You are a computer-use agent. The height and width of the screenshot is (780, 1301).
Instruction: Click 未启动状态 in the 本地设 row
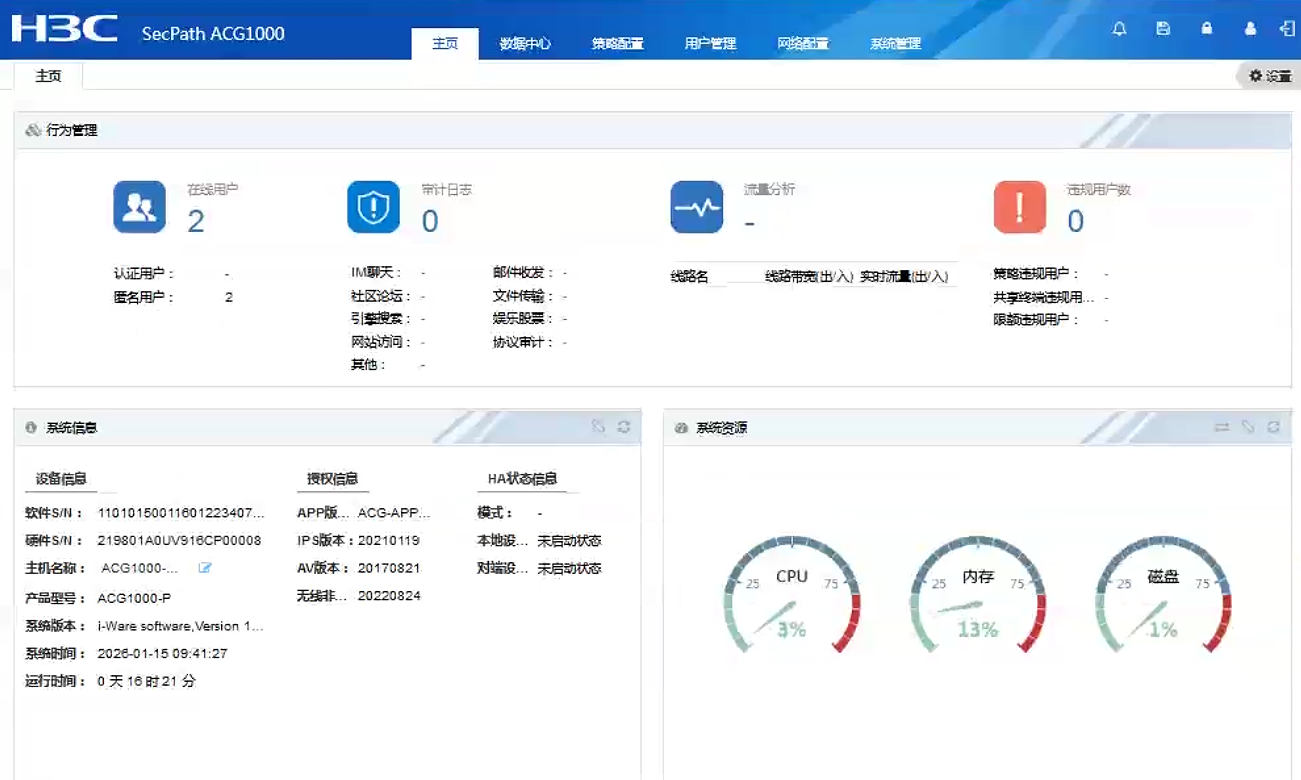click(569, 541)
